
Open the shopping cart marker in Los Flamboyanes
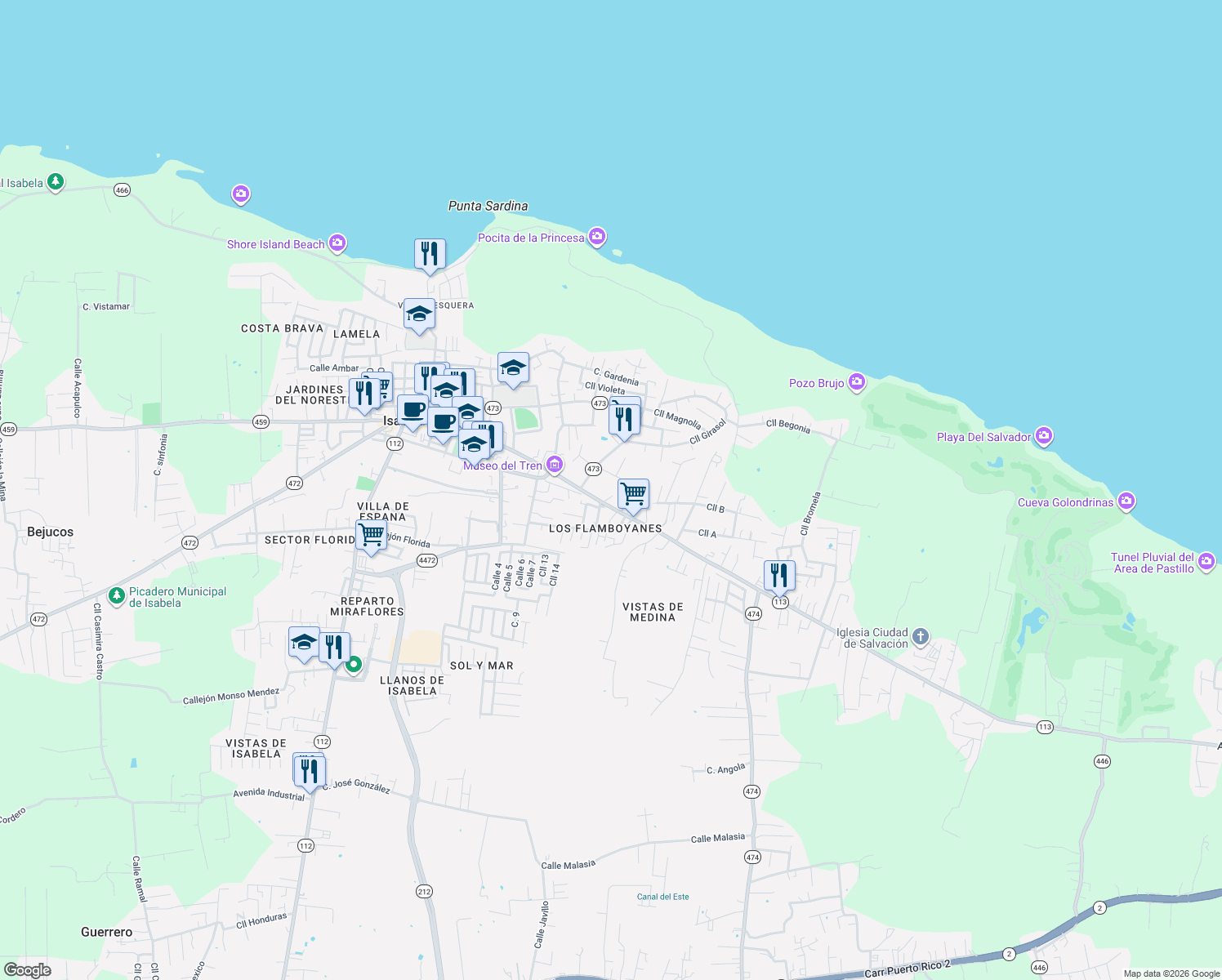coord(633,496)
